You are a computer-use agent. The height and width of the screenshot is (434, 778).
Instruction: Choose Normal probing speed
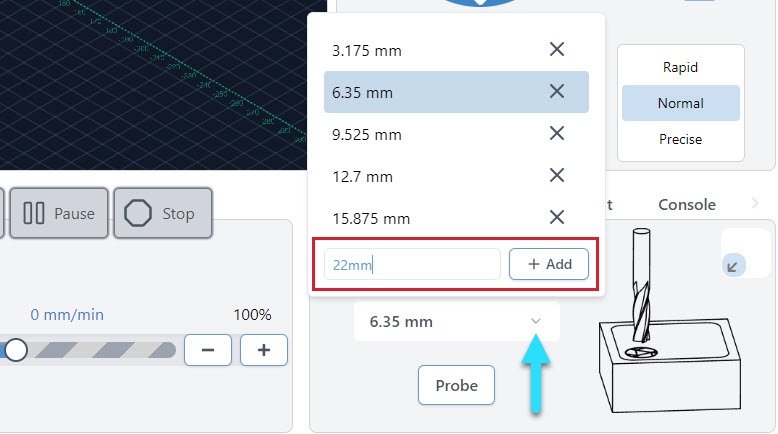(680, 103)
